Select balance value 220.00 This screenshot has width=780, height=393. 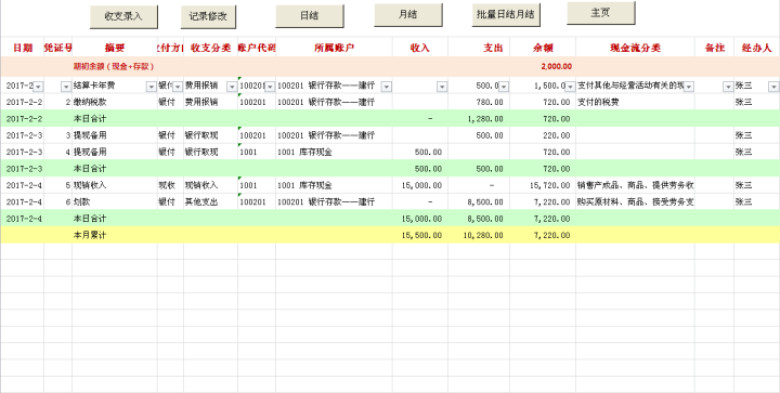click(557, 135)
